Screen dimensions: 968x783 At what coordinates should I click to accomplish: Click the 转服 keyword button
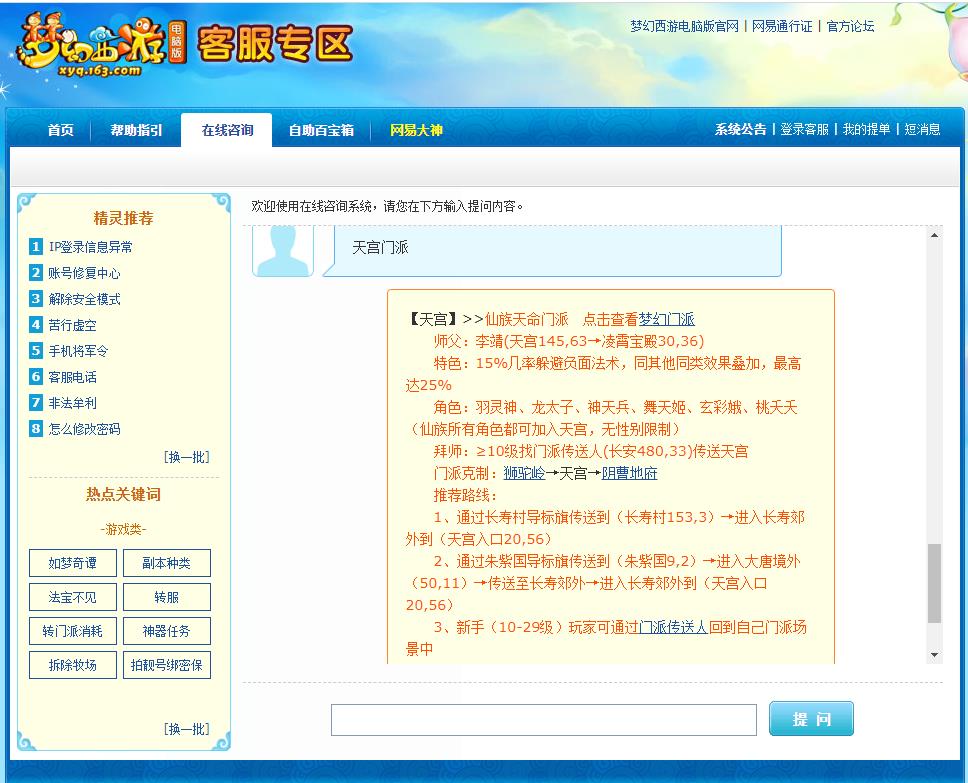click(166, 596)
